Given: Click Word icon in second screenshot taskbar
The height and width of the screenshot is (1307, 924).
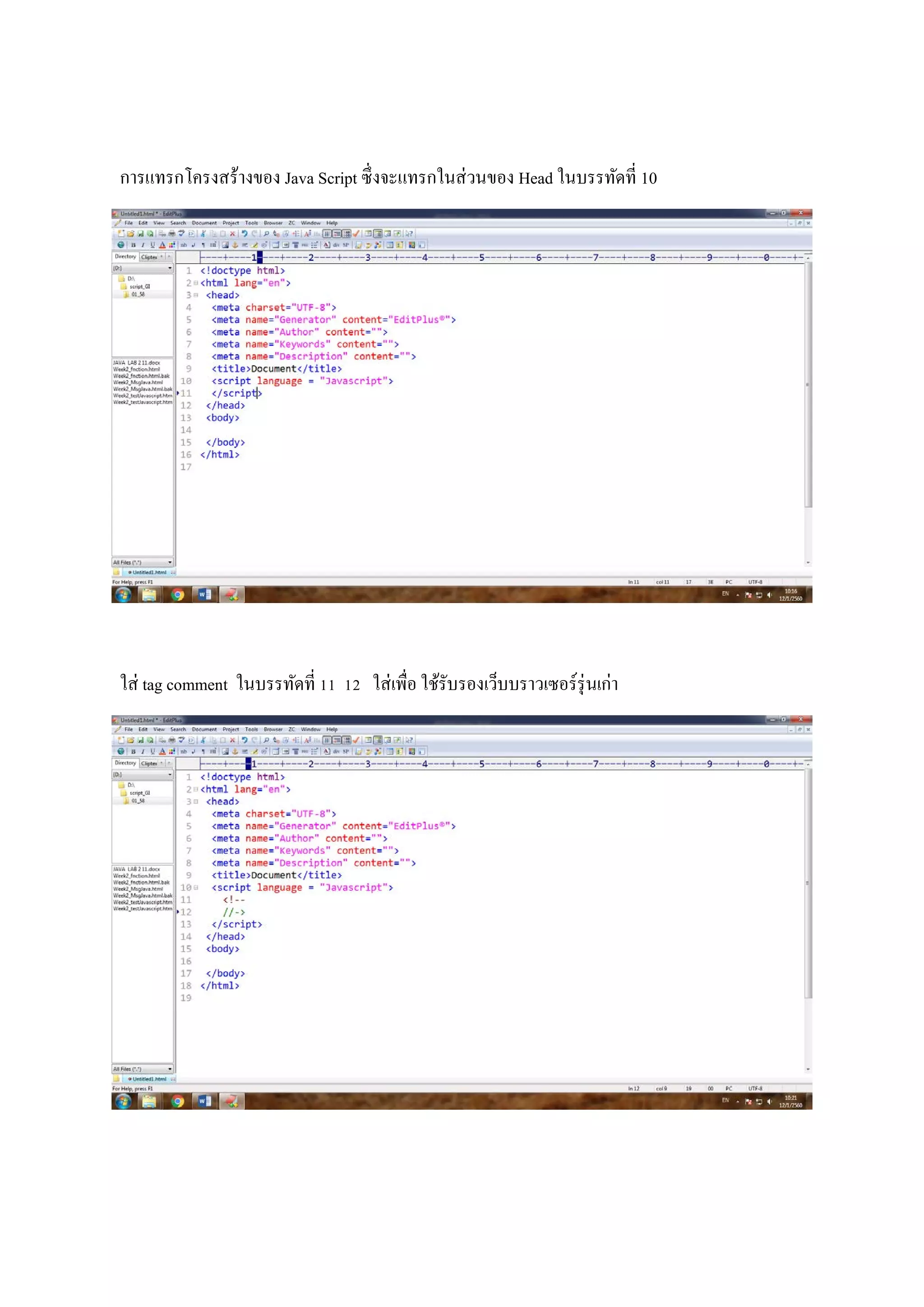Looking at the screenshot, I should tap(205, 1102).
